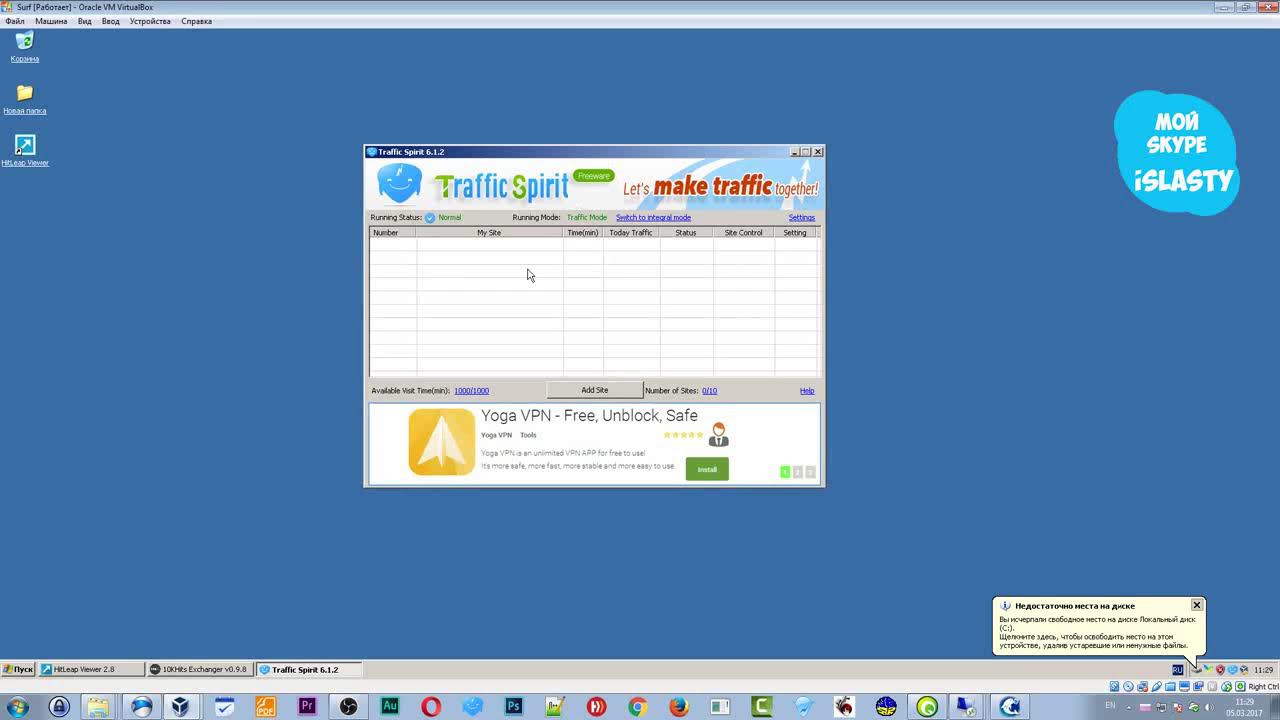1280x720 pixels.
Task: Open the Справка menu
Action: 196,21
